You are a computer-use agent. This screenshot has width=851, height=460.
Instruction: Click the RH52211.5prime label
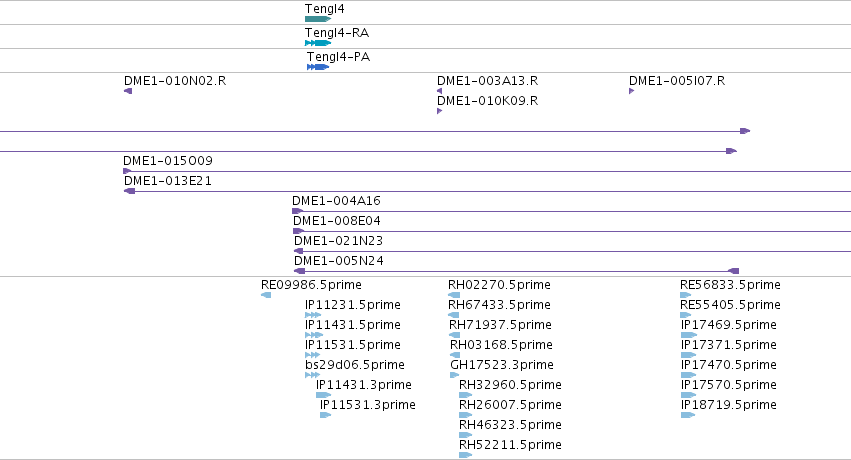[x=510, y=445]
